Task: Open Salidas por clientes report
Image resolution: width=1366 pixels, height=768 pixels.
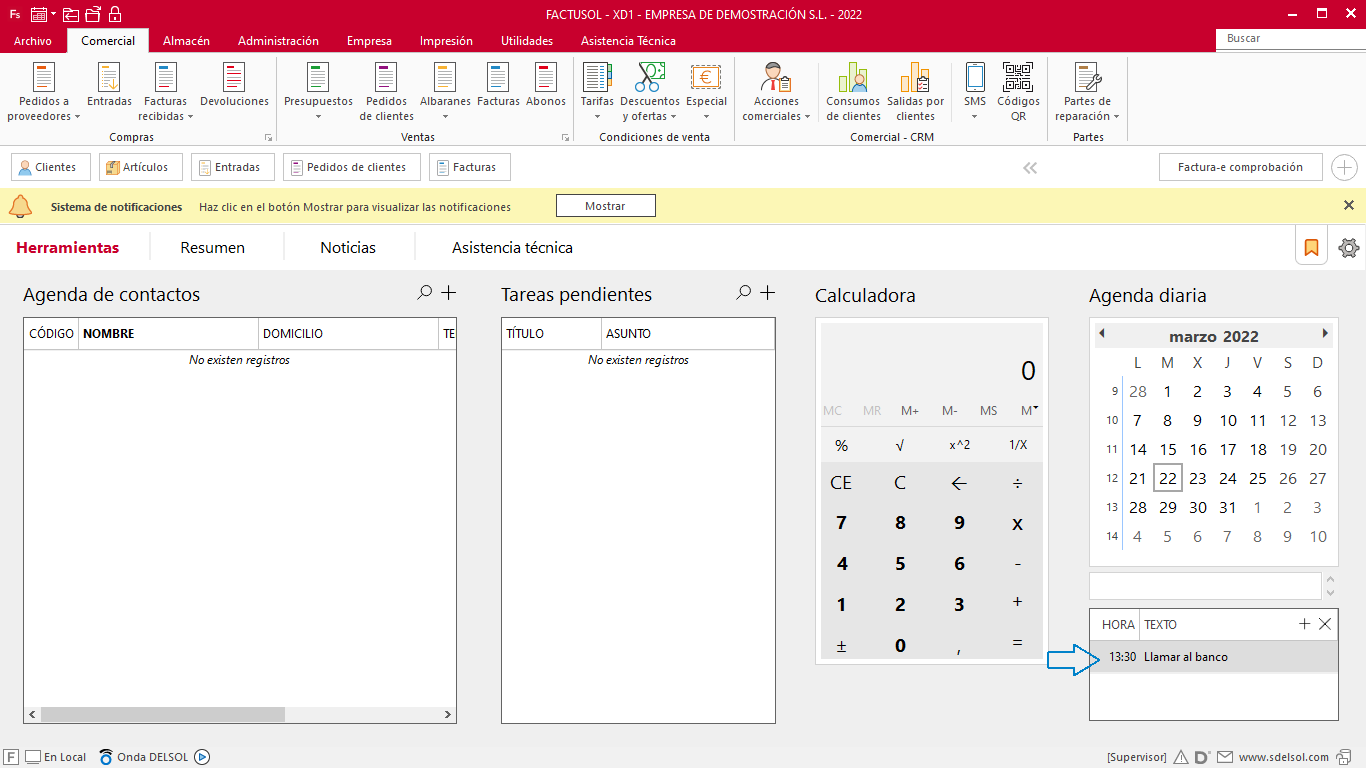Action: click(915, 91)
